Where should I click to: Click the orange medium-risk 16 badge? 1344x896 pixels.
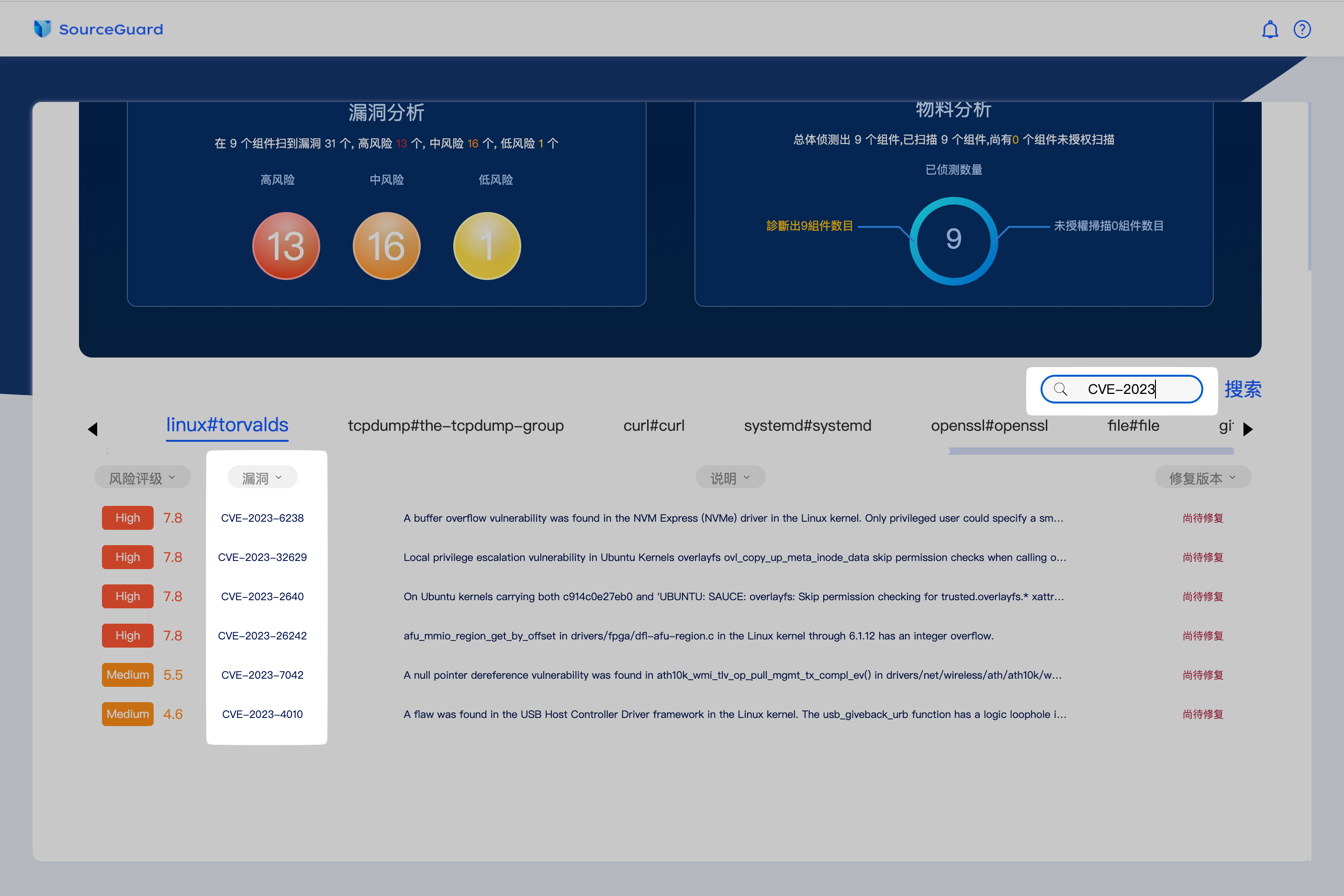click(386, 246)
